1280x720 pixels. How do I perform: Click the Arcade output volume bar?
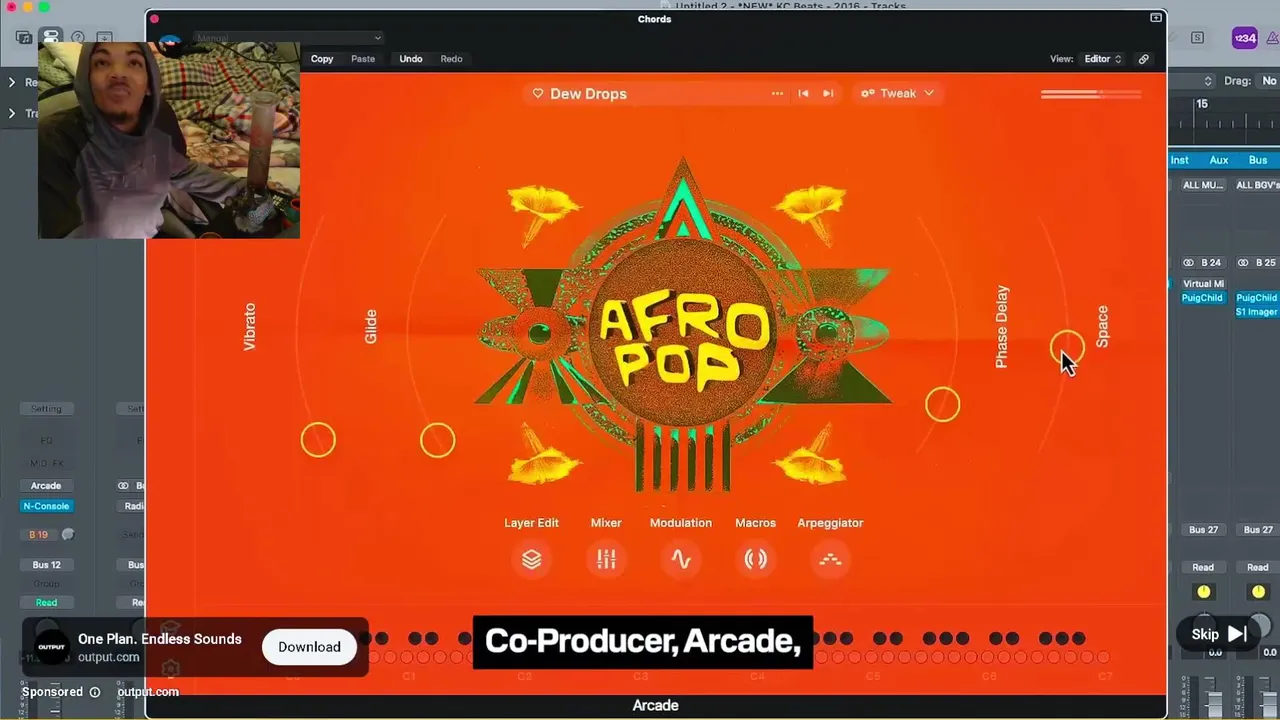tap(1091, 95)
